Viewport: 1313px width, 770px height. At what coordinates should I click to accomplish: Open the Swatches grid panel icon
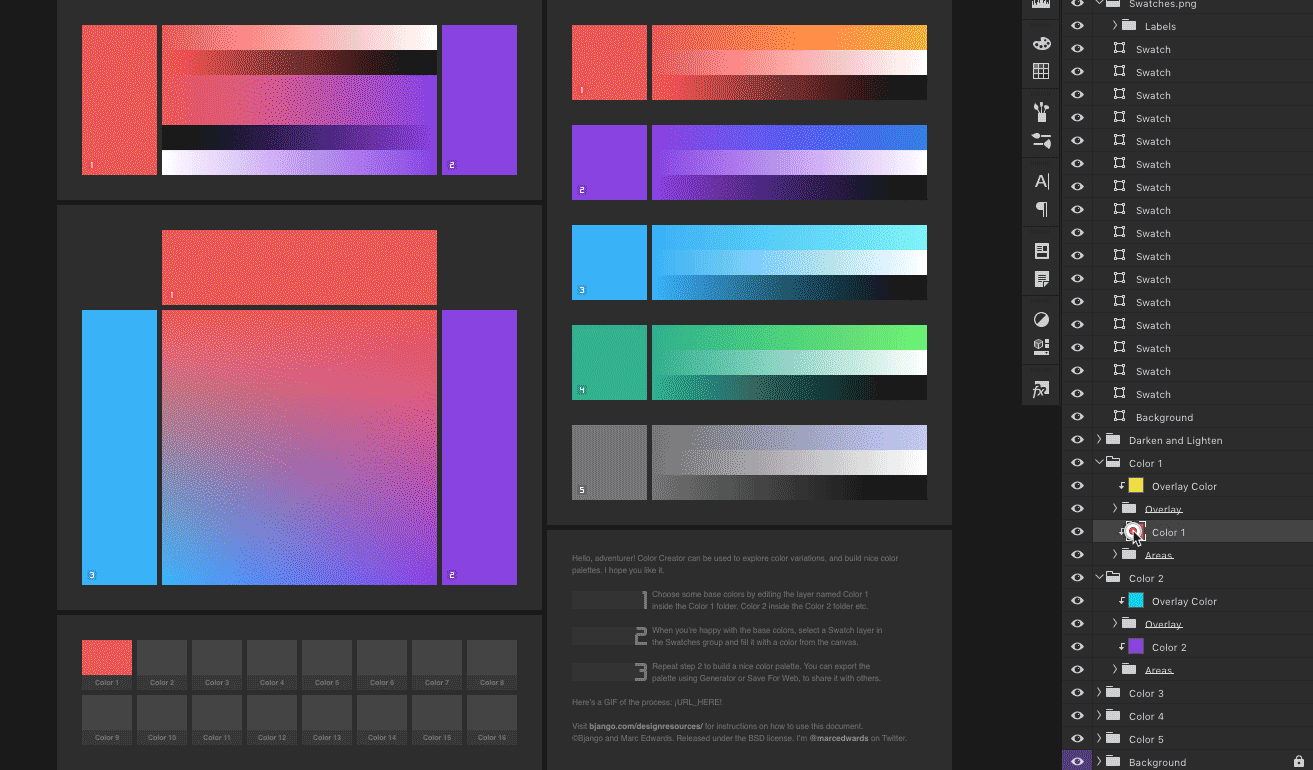click(1041, 71)
